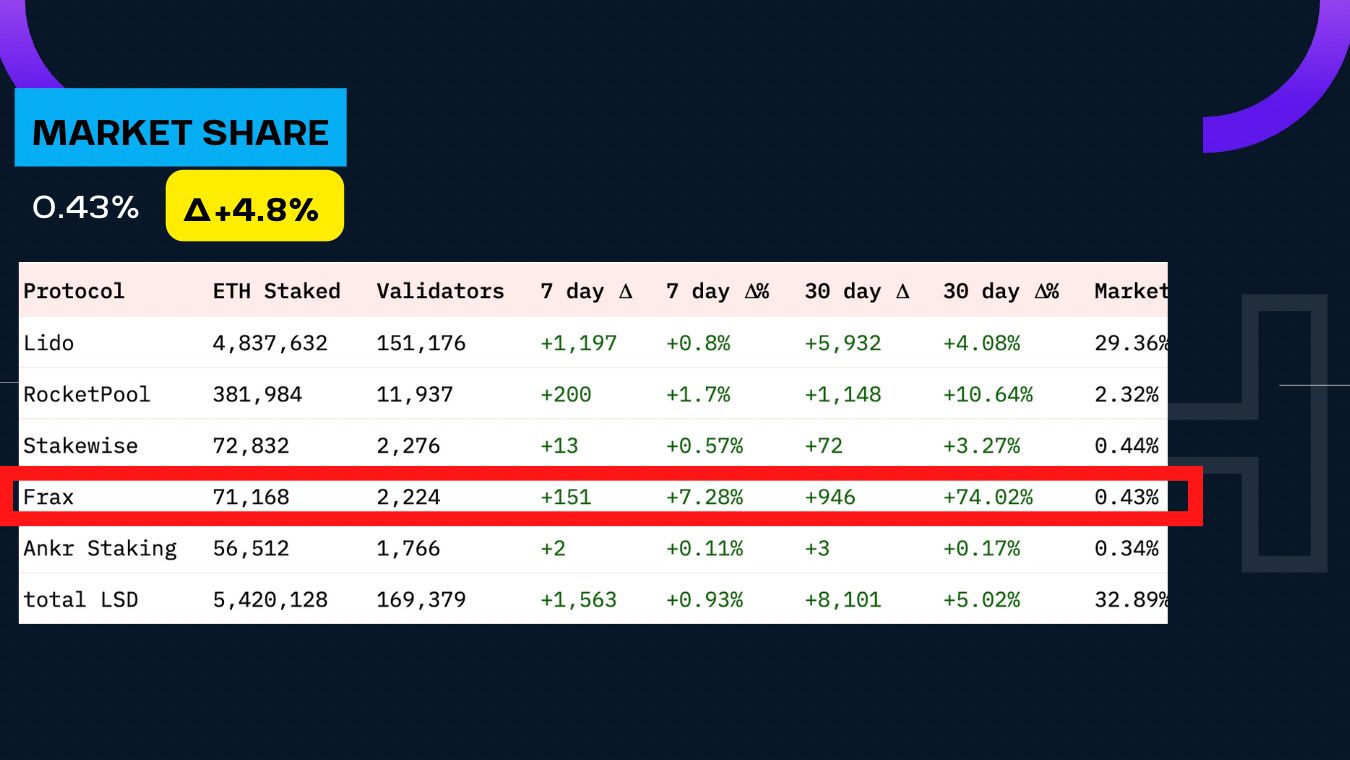Click the Frax protocol name
Viewport: 1350px width, 760px height.
49,496
